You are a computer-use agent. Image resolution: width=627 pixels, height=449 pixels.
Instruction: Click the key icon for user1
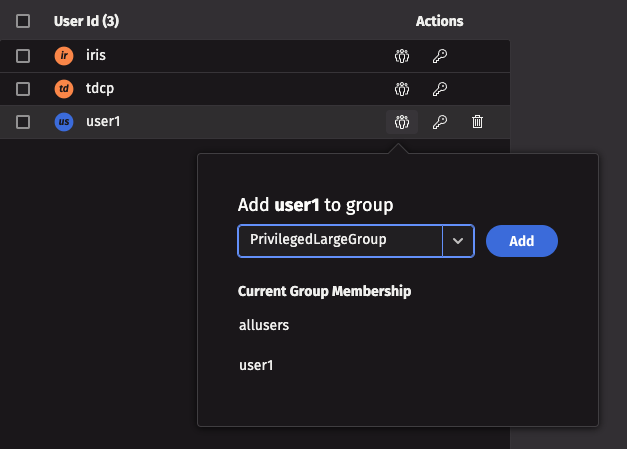click(439, 122)
